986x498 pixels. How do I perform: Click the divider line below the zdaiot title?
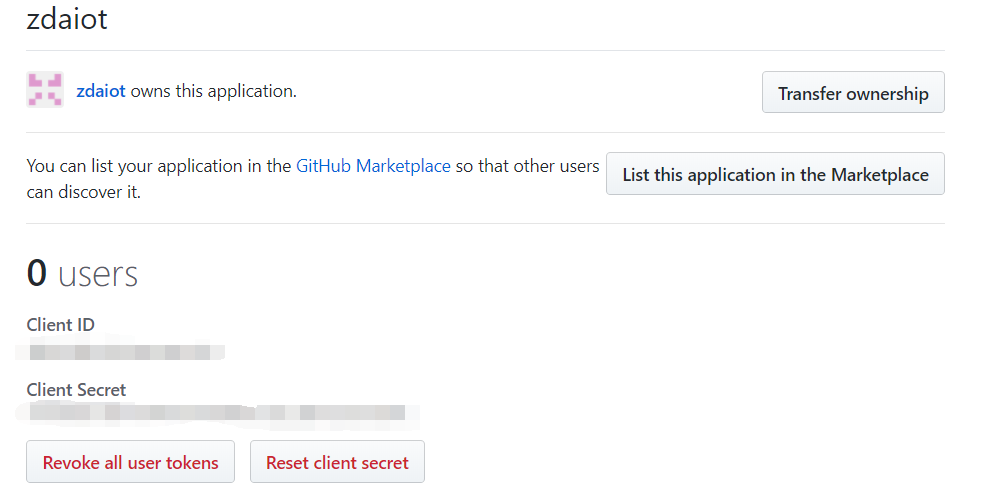point(485,50)
